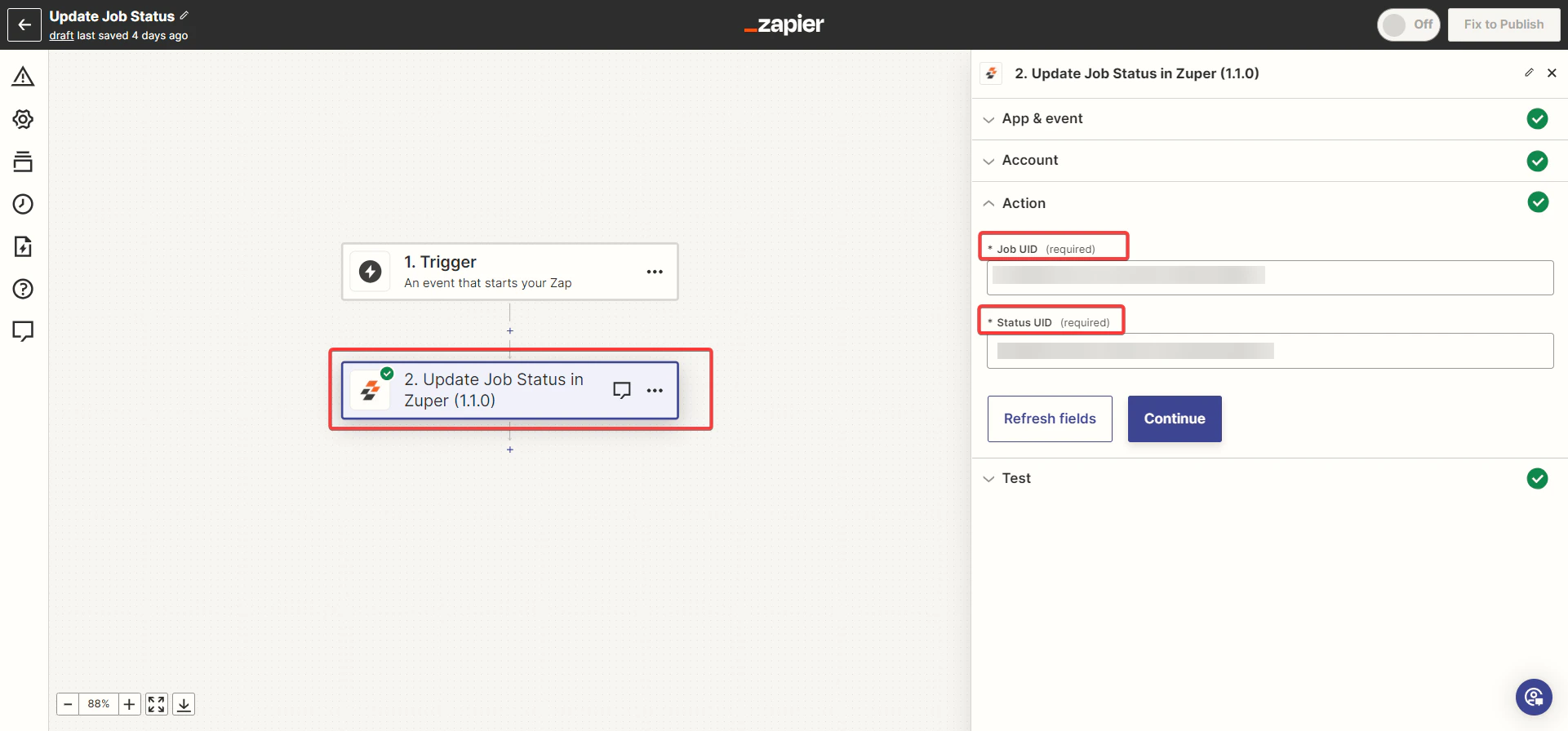Image resolution: width=1568 pixels, height=731 pixels.
Task: Open the Zap details file icon
Action: [x=23, y=246]
